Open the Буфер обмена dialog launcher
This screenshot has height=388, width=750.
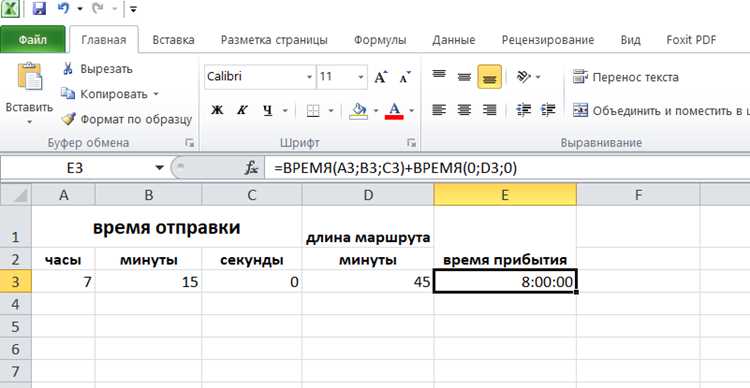point(190,143)
